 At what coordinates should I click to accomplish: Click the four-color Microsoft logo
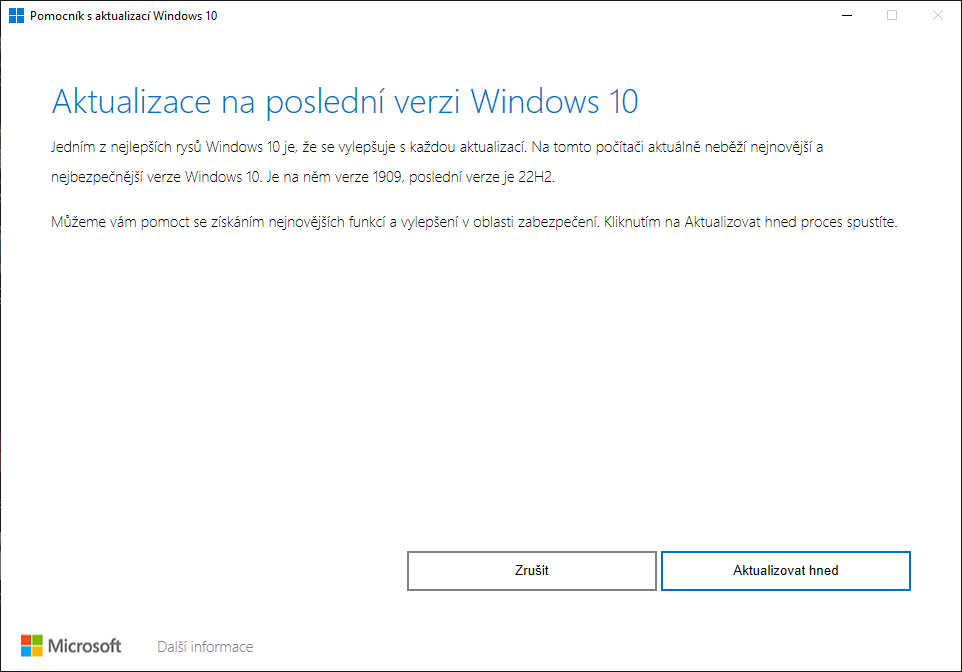click(32, 646)
